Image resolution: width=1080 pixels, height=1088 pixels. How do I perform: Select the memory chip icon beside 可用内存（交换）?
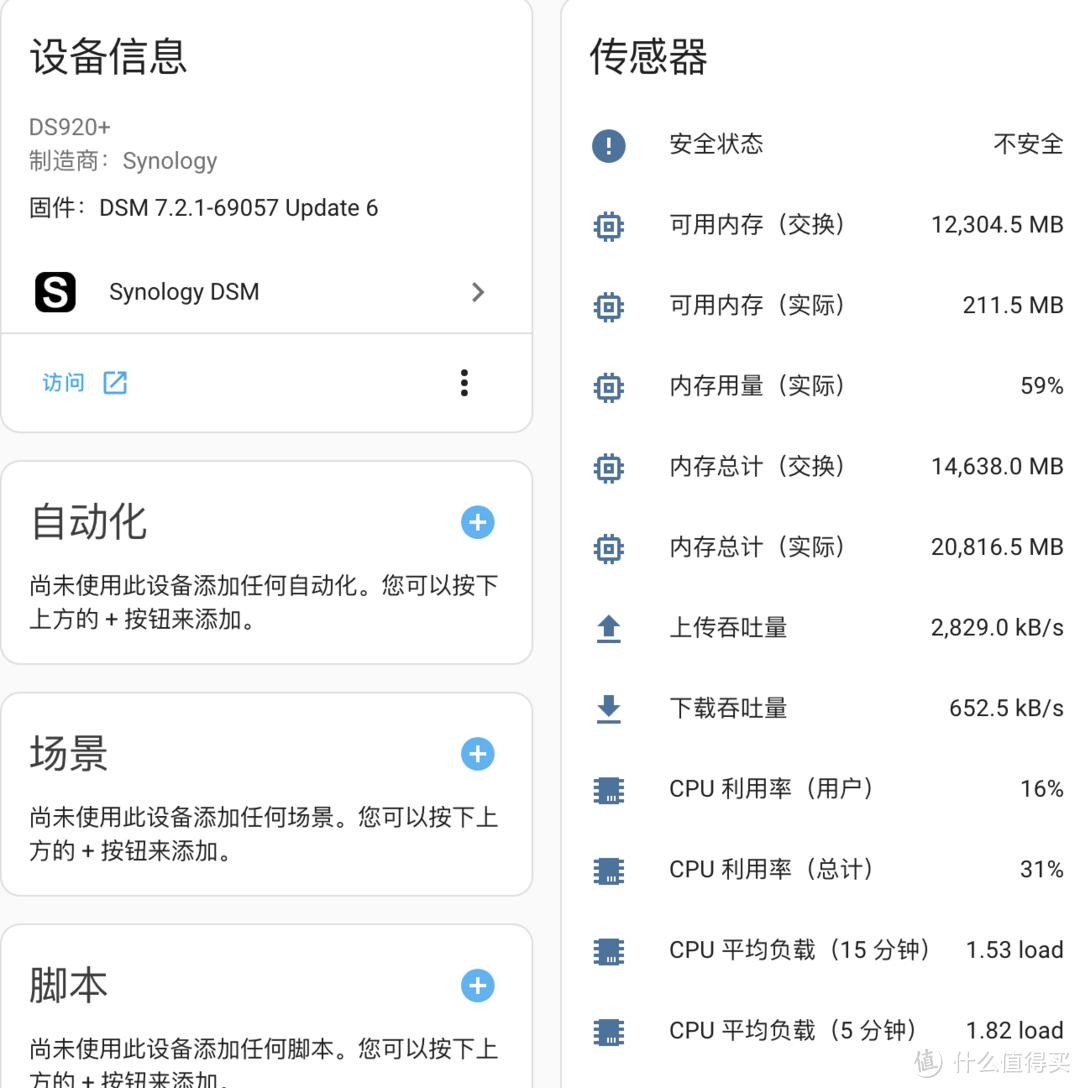tap(608, 226)
